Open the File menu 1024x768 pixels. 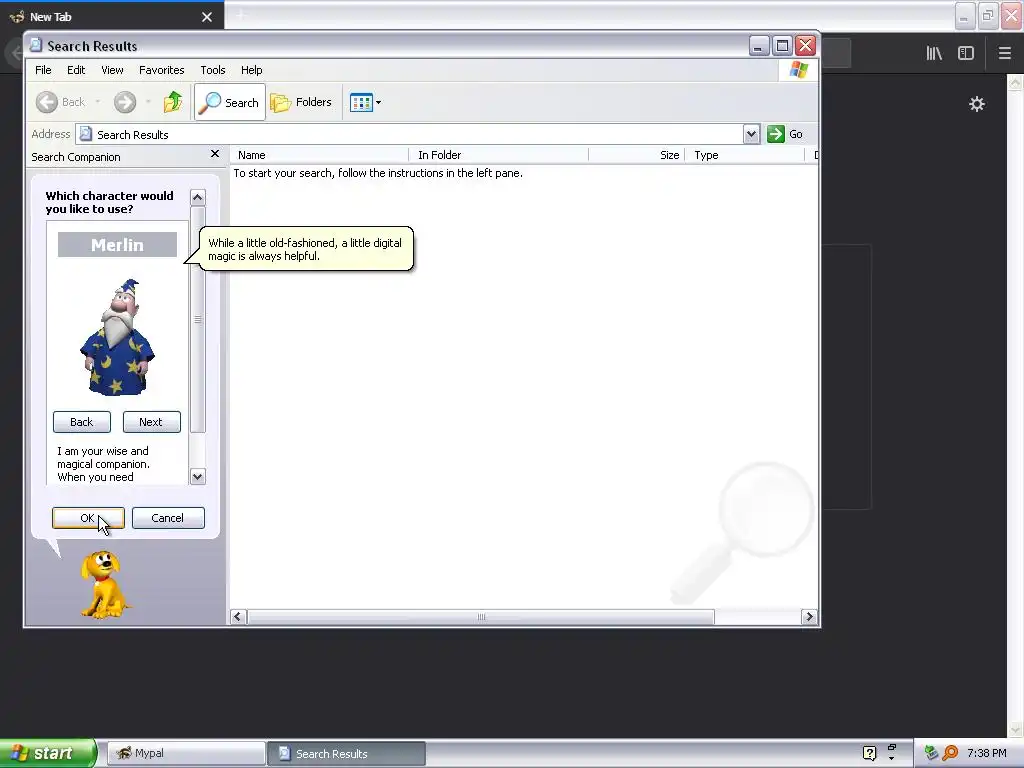click(x=43, y=70)
